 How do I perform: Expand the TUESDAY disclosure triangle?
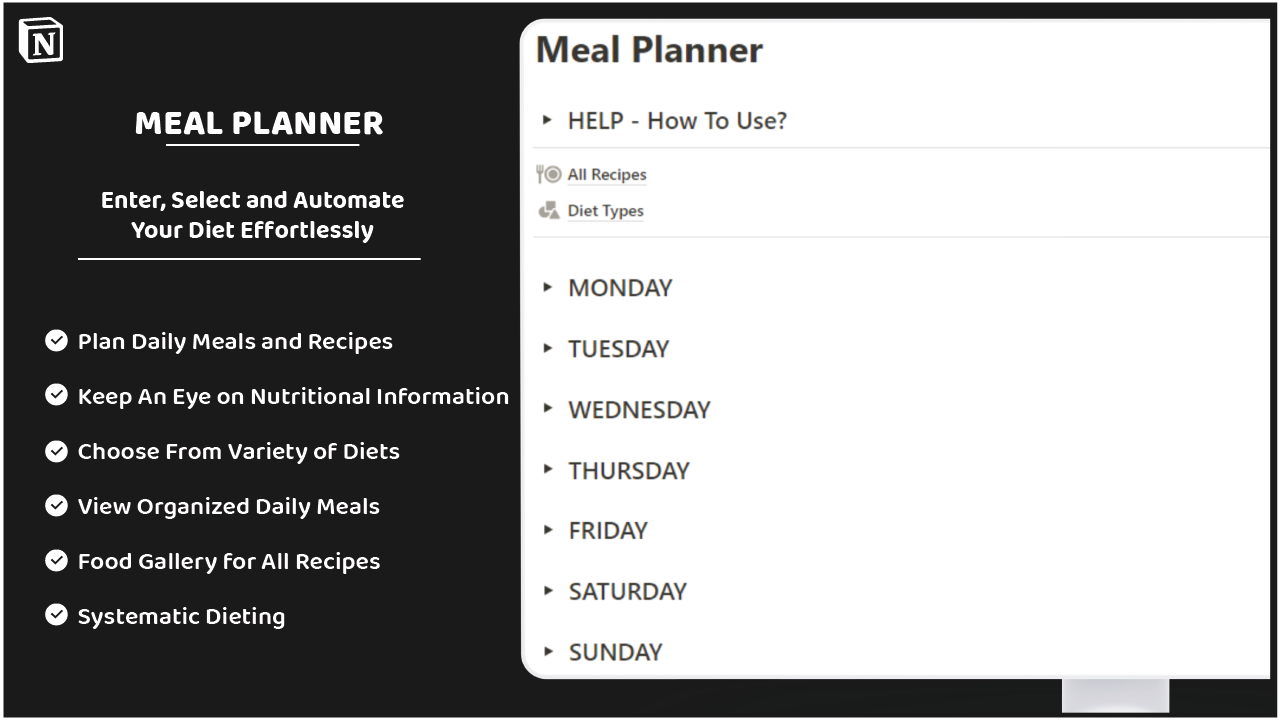[x=548, y=348]
